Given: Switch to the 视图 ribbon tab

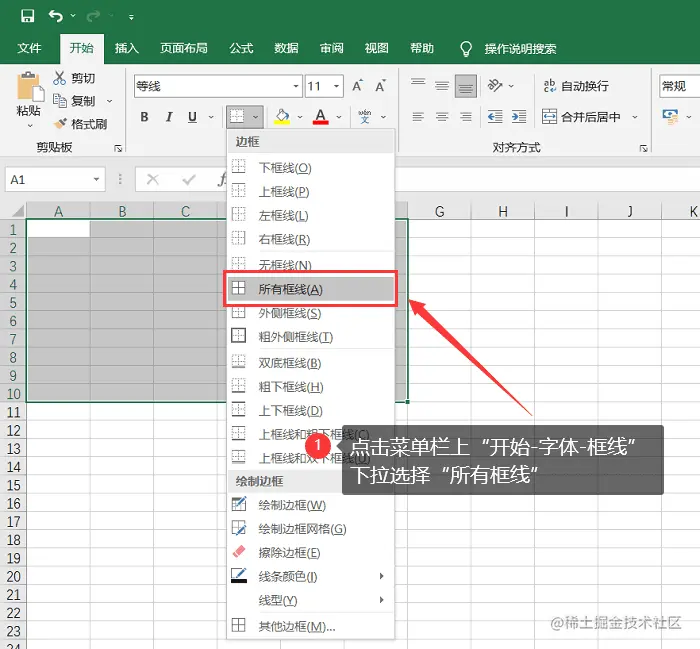Looking at the screenshot, I should [377, 48].
